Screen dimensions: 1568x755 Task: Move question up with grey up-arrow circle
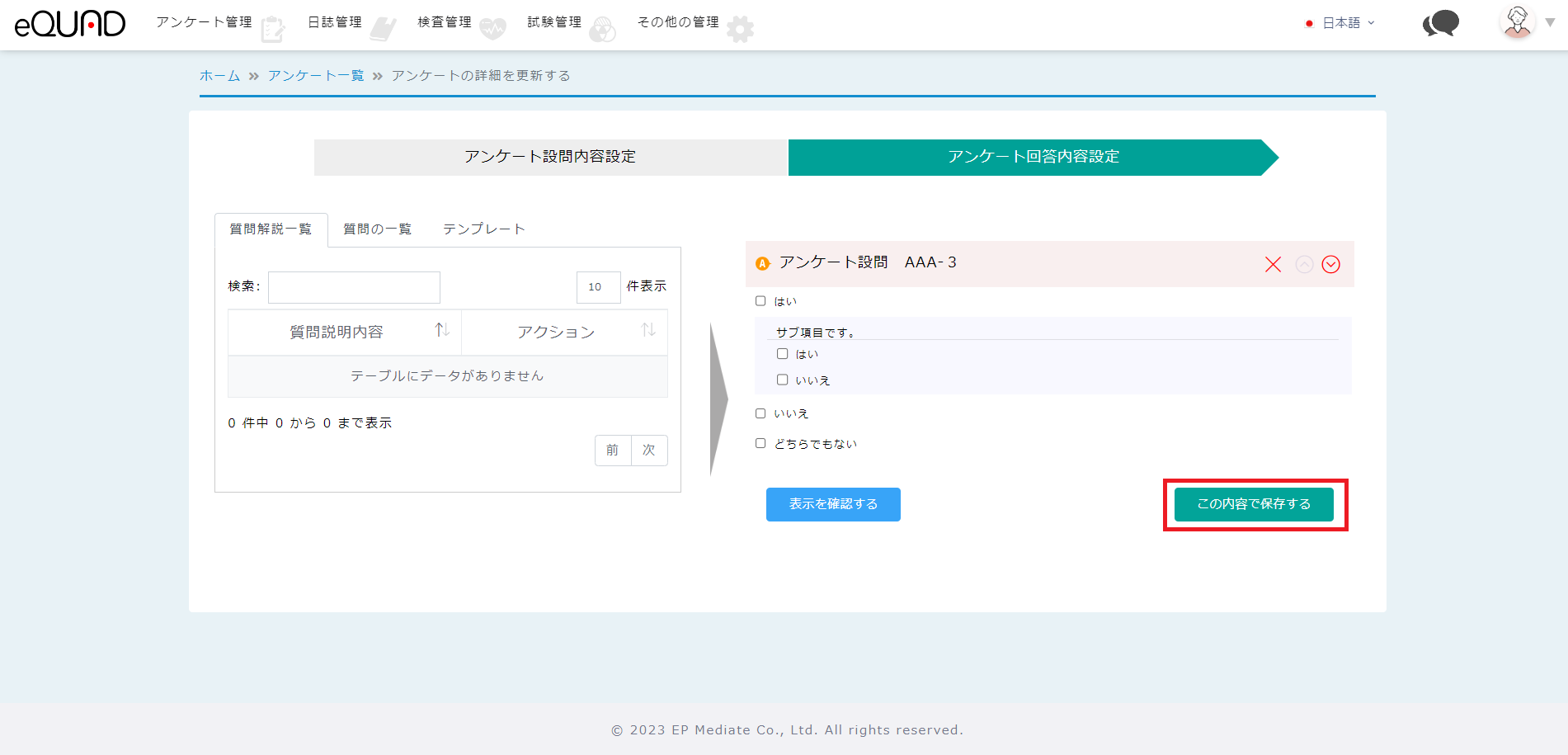[x=1304, y=264]
